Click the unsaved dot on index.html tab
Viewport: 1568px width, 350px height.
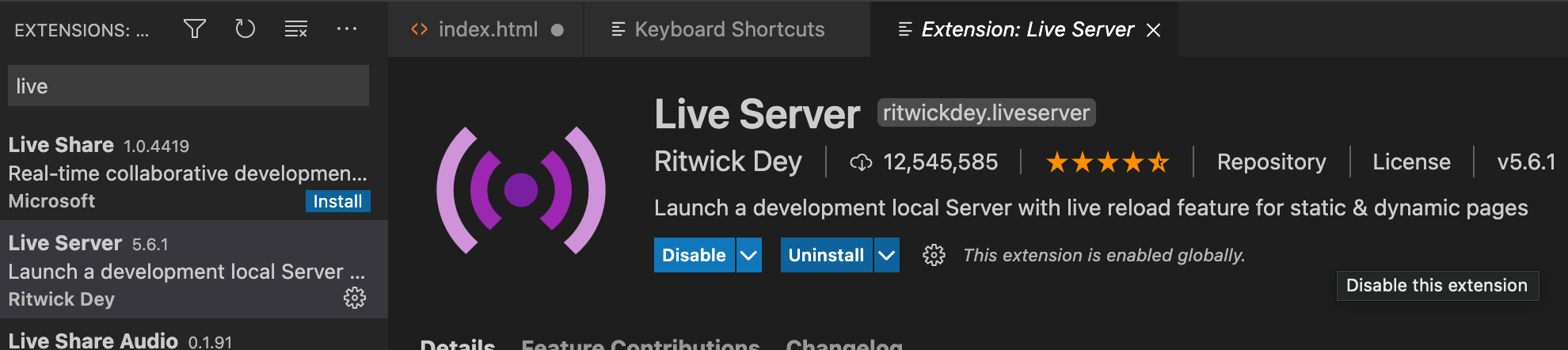tap(558, 30)
